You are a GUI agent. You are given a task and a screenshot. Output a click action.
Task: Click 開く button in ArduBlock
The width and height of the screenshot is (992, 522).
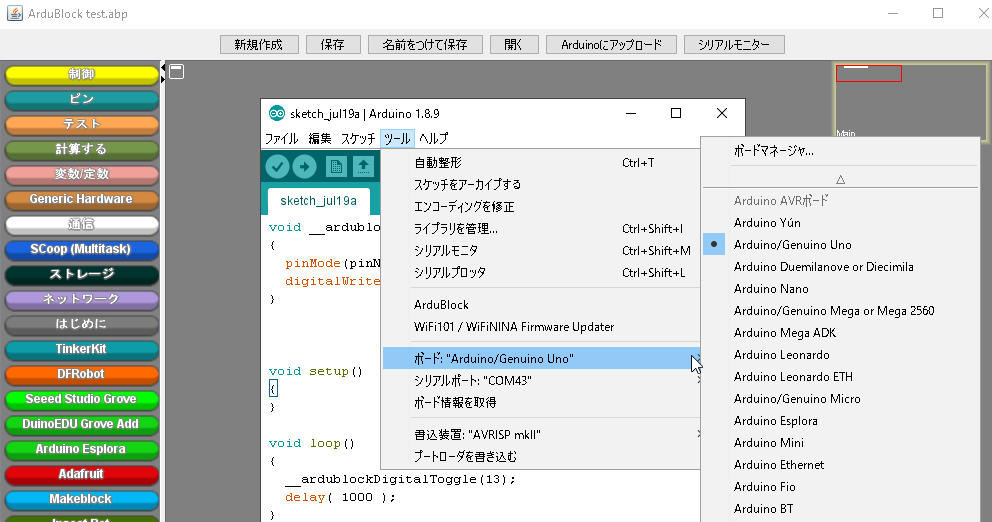click(514, 44)
